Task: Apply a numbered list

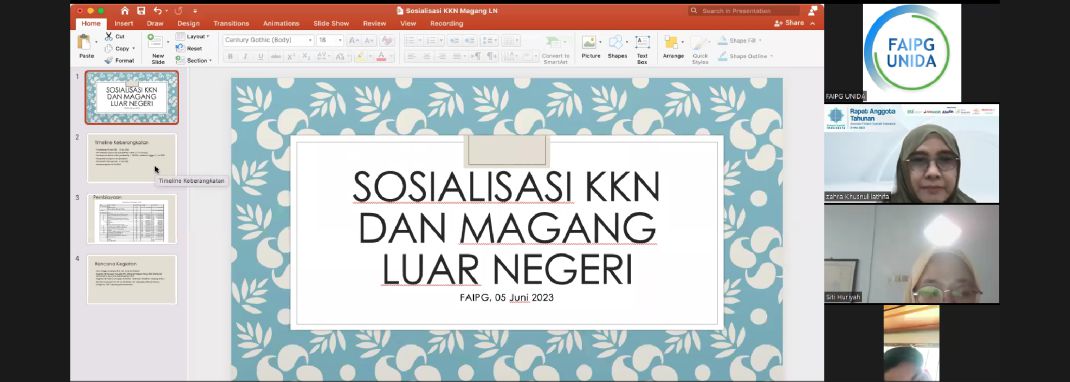Action: pyautogui.click(x=431, y=41)
